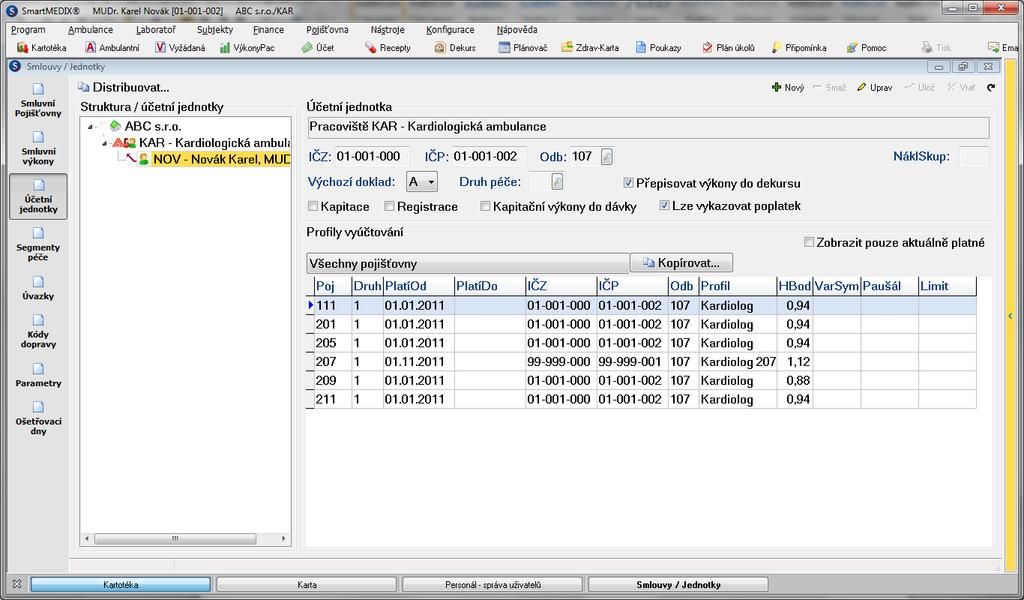Open Kartotéka from the toolbar
1024x600 pixels.
(41, 48)
